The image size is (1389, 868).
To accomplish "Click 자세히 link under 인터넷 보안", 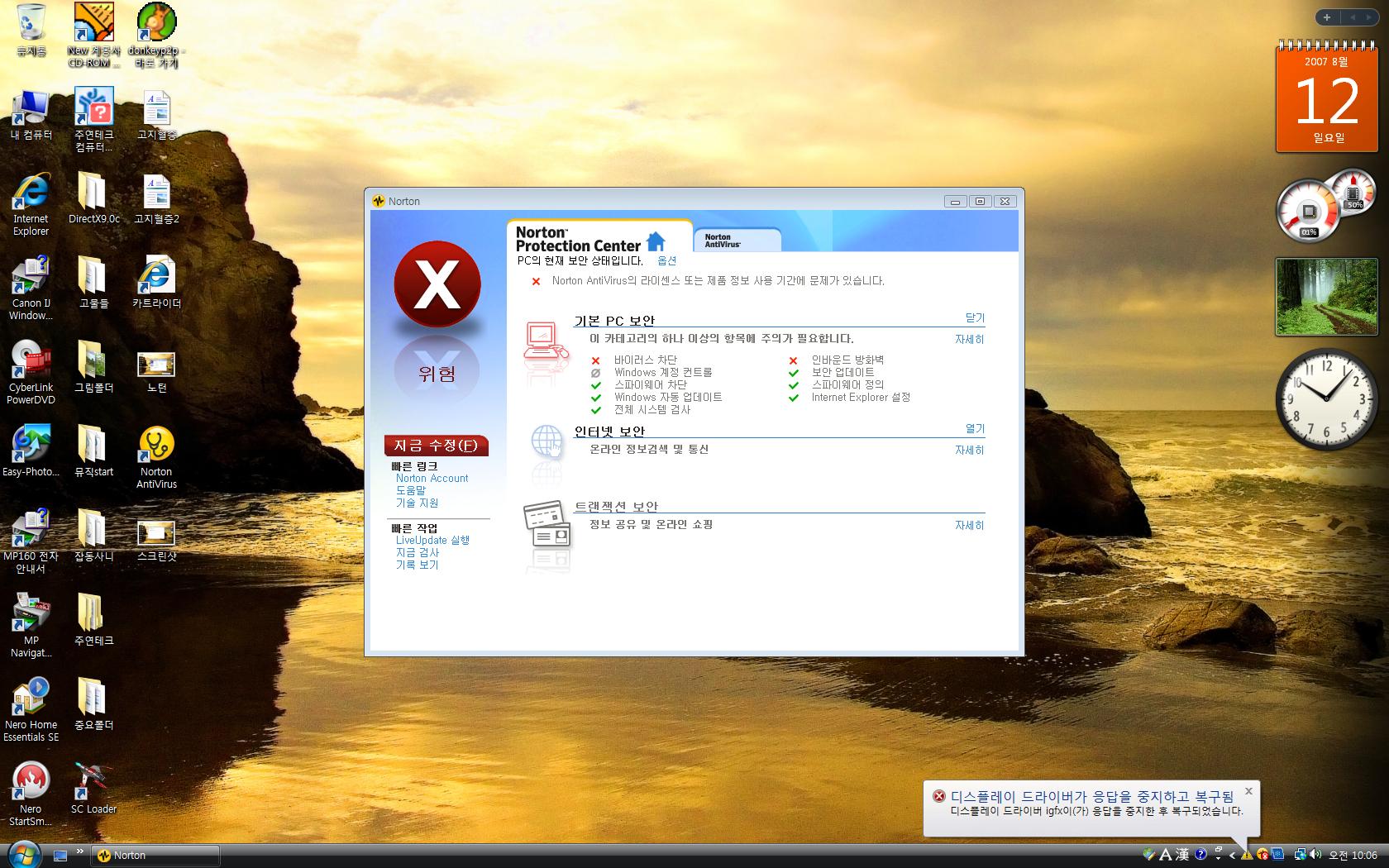I will pos(970,450).
